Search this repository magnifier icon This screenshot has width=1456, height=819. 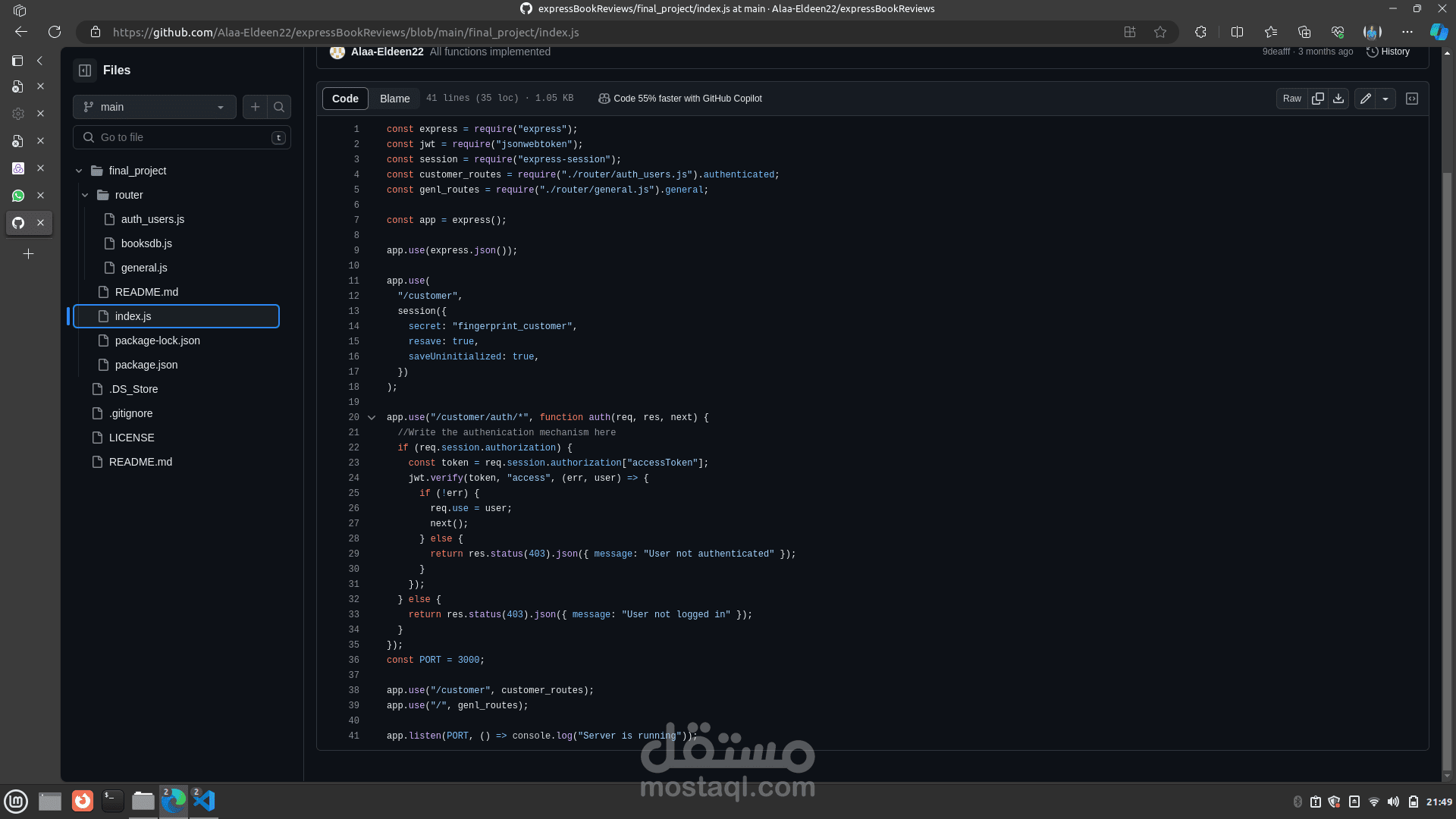(x=279, y=107)
